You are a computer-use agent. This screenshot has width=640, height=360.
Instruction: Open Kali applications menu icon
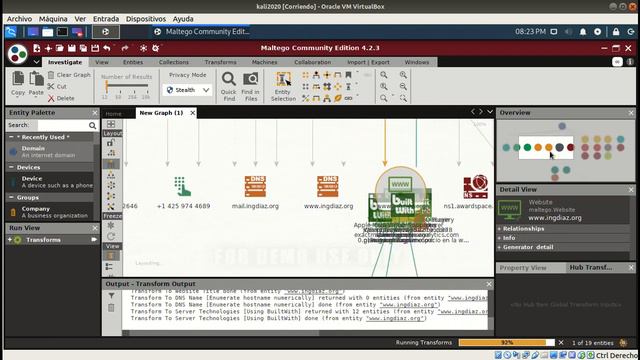click(x=11, y=31)
